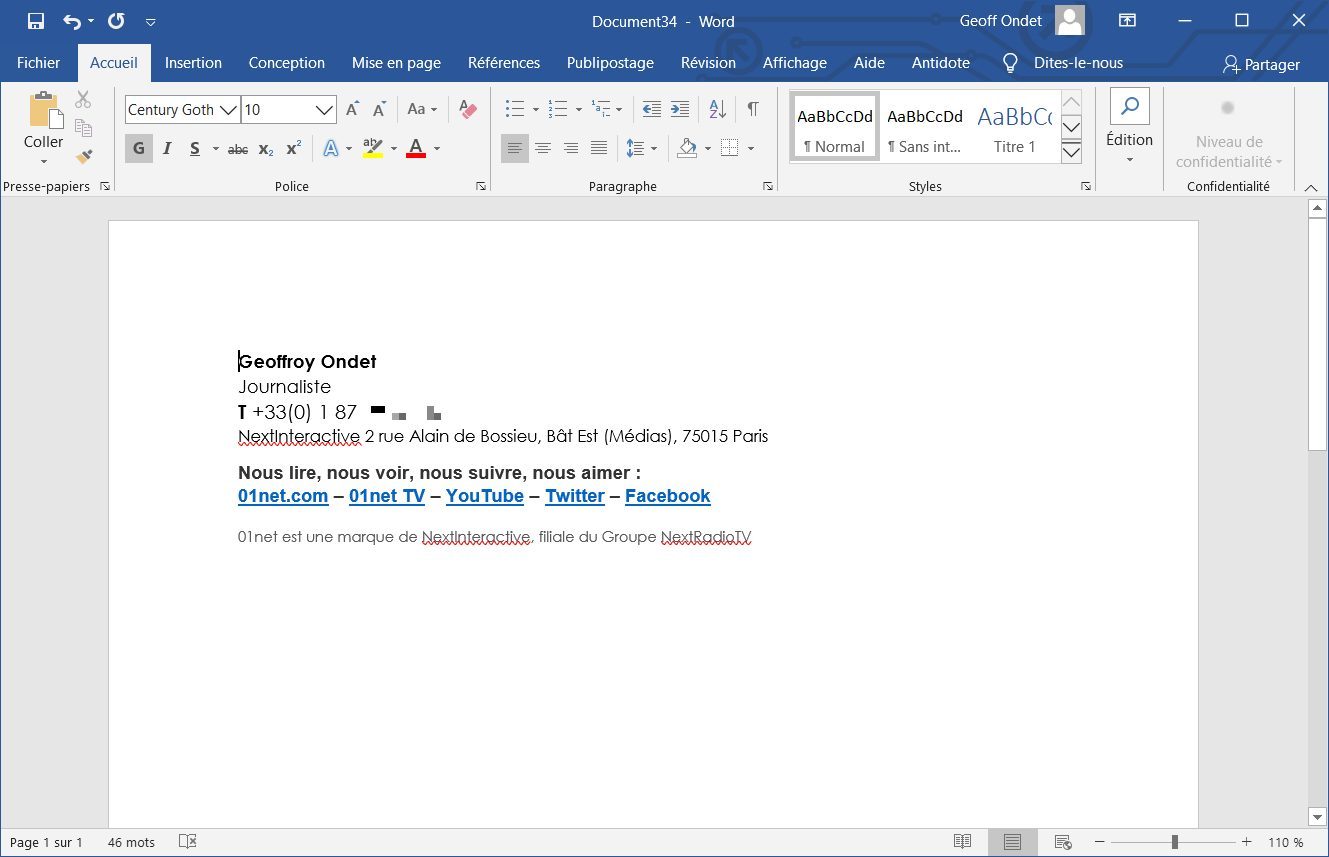
Task: Click the Bullets list icon
Action: coord(514,109)
